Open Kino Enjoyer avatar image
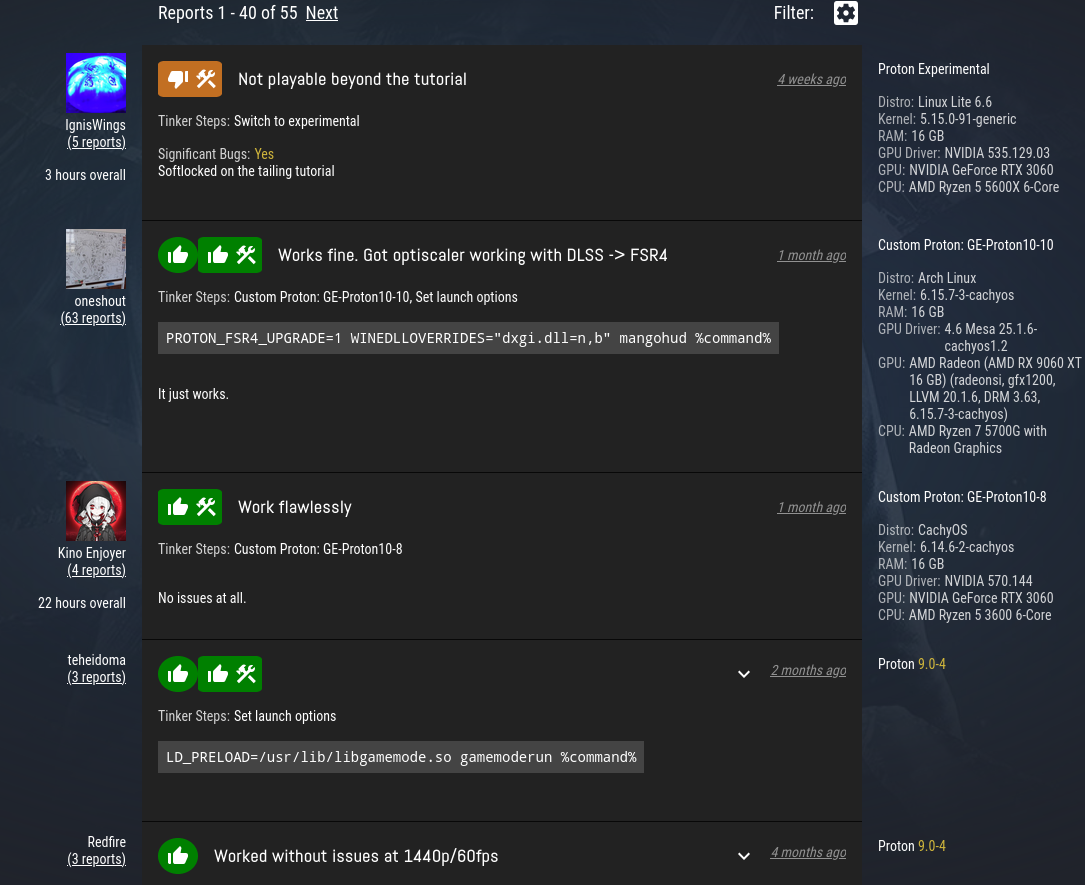 [x=96, y=511]
